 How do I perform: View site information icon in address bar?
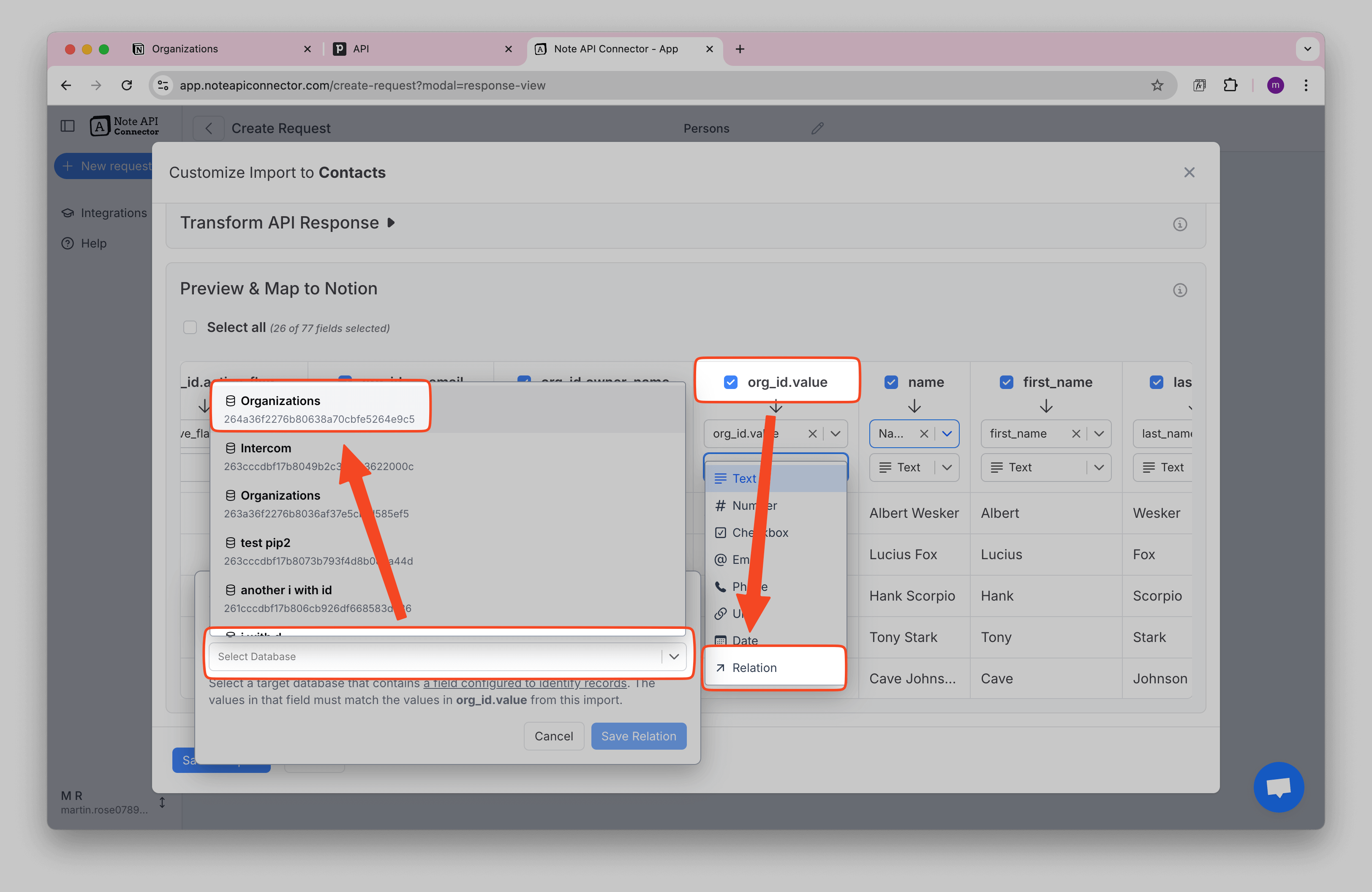point(164,85)
